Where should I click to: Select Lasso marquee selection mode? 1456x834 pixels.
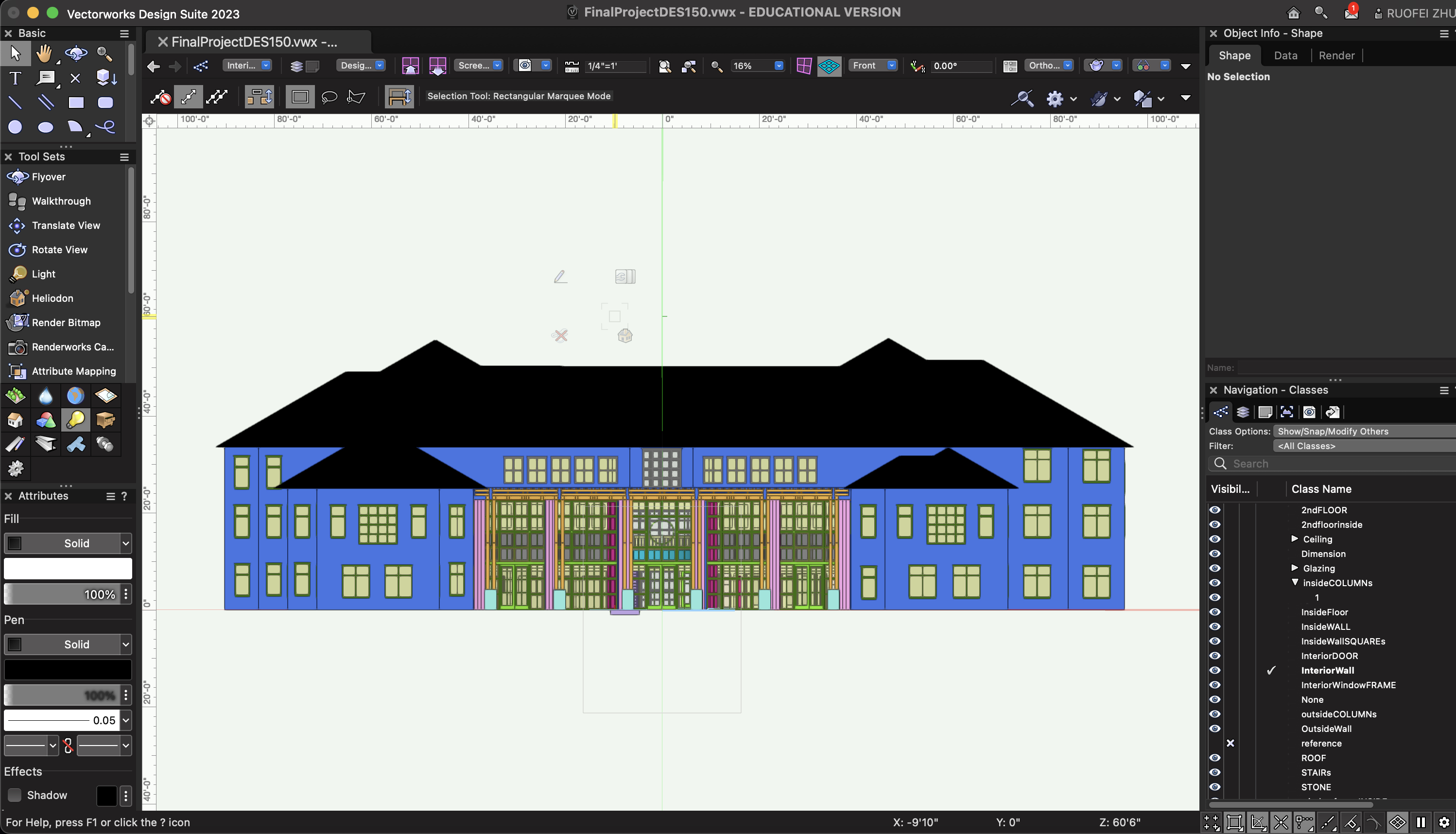(329, 97)
